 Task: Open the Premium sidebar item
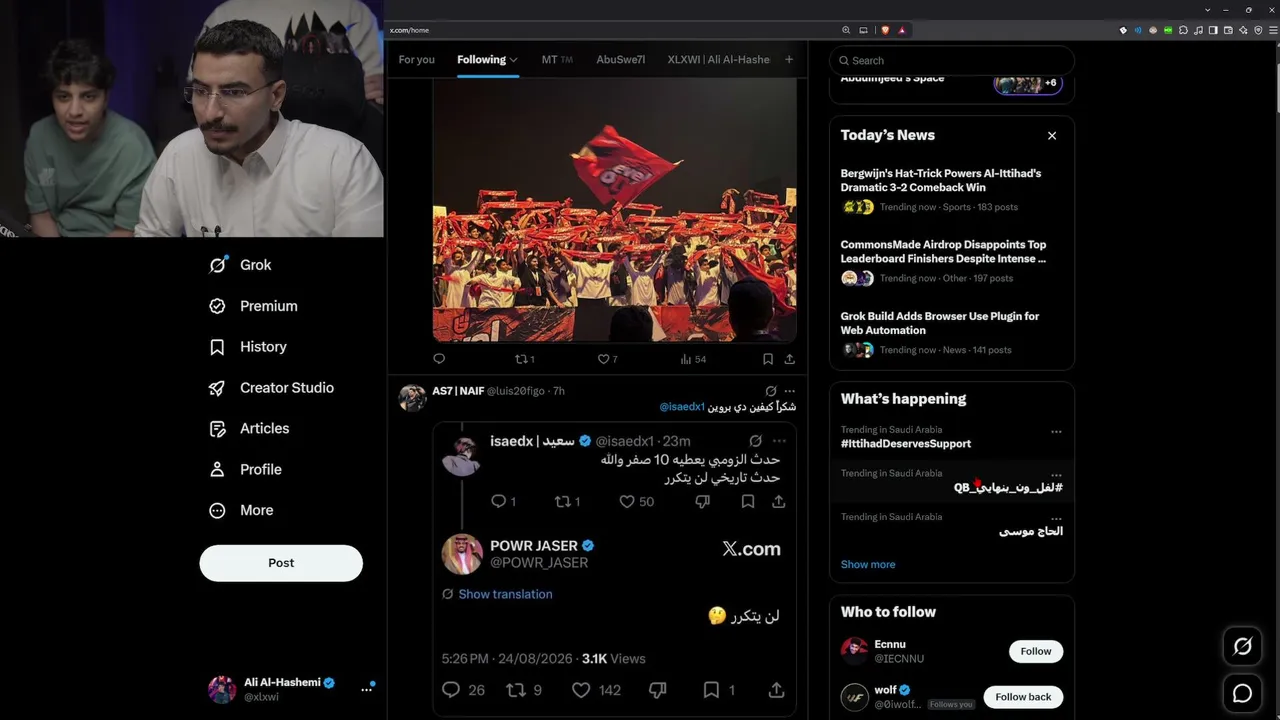pyautogui.click(x=253, y=306)
